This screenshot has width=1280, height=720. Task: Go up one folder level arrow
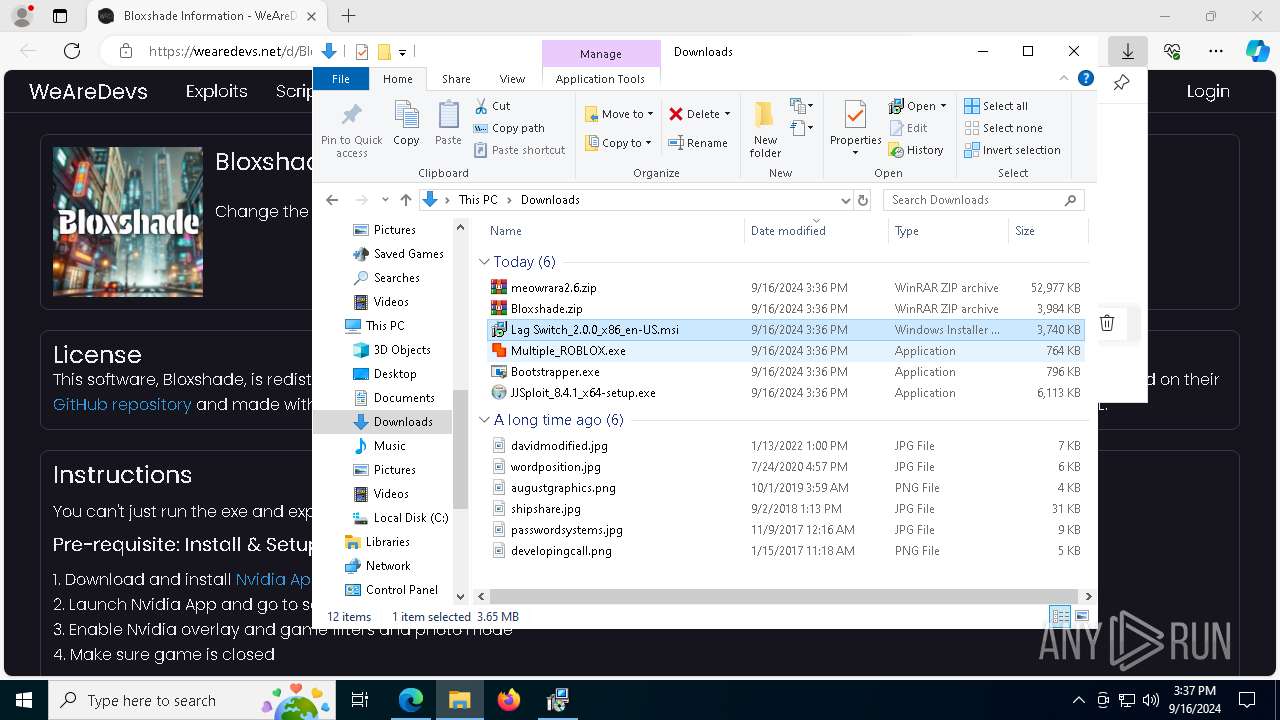click(x=405, y=200)
